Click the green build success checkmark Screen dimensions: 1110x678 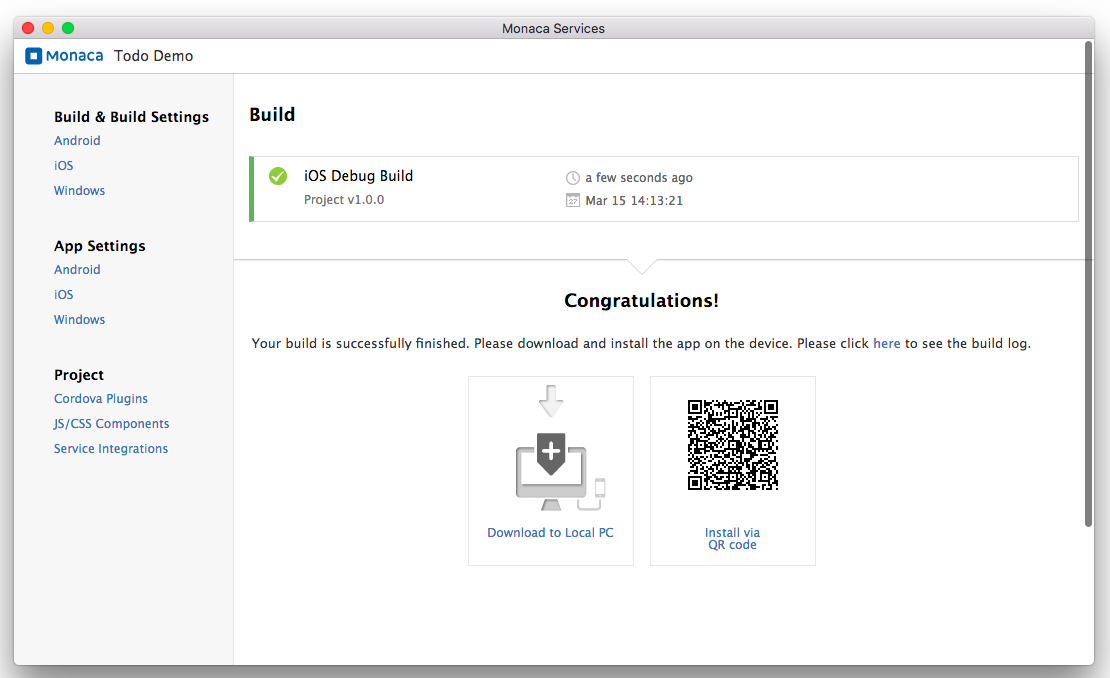[x=278, y=176]
